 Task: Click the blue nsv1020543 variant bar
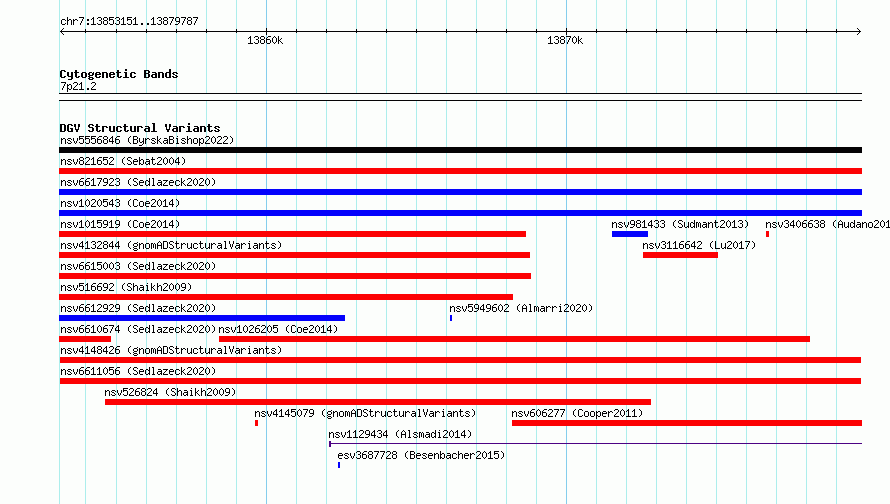tap(460, 213)
